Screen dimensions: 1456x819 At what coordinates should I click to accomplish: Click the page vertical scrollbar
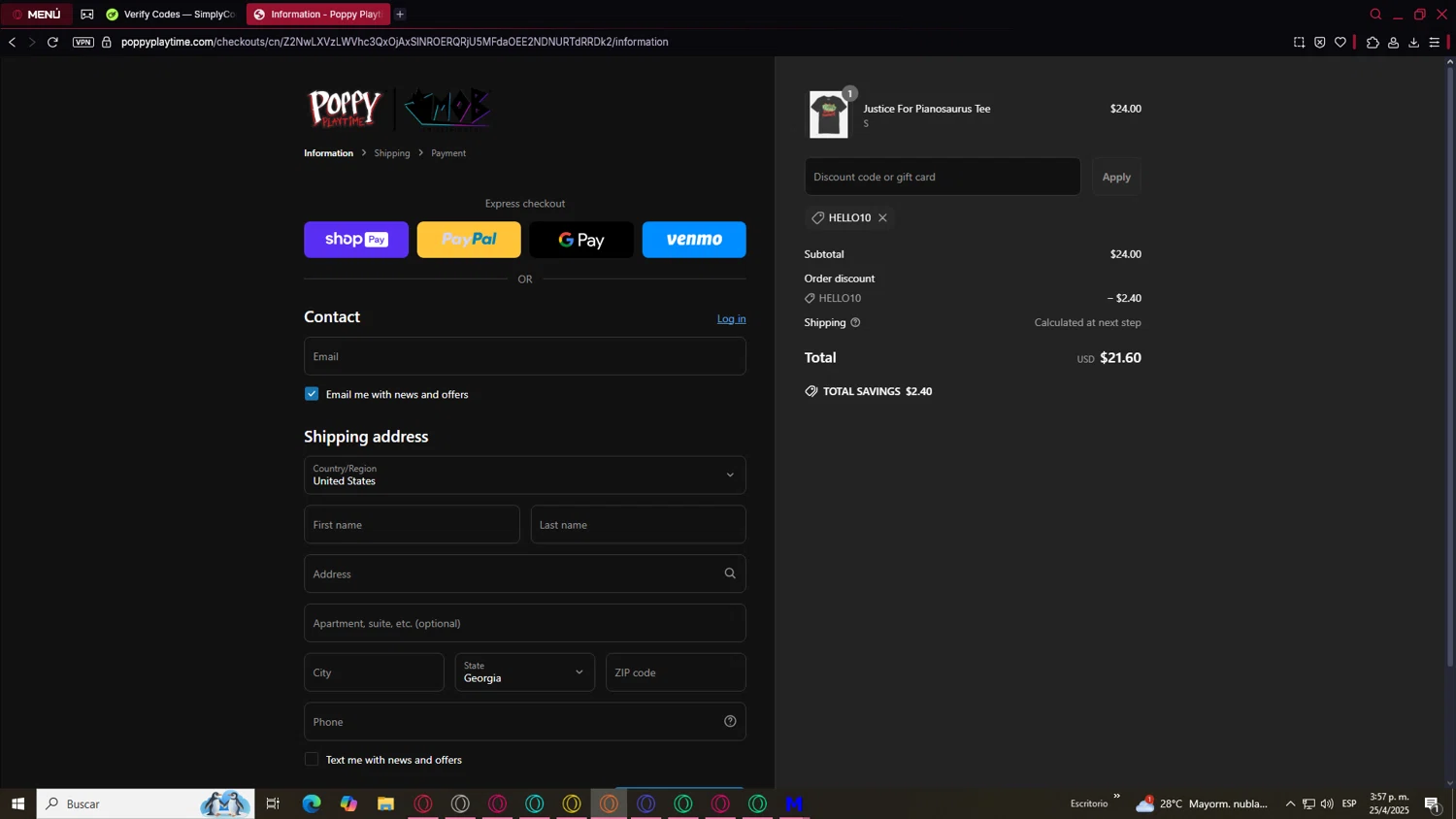coord(1450,369)
